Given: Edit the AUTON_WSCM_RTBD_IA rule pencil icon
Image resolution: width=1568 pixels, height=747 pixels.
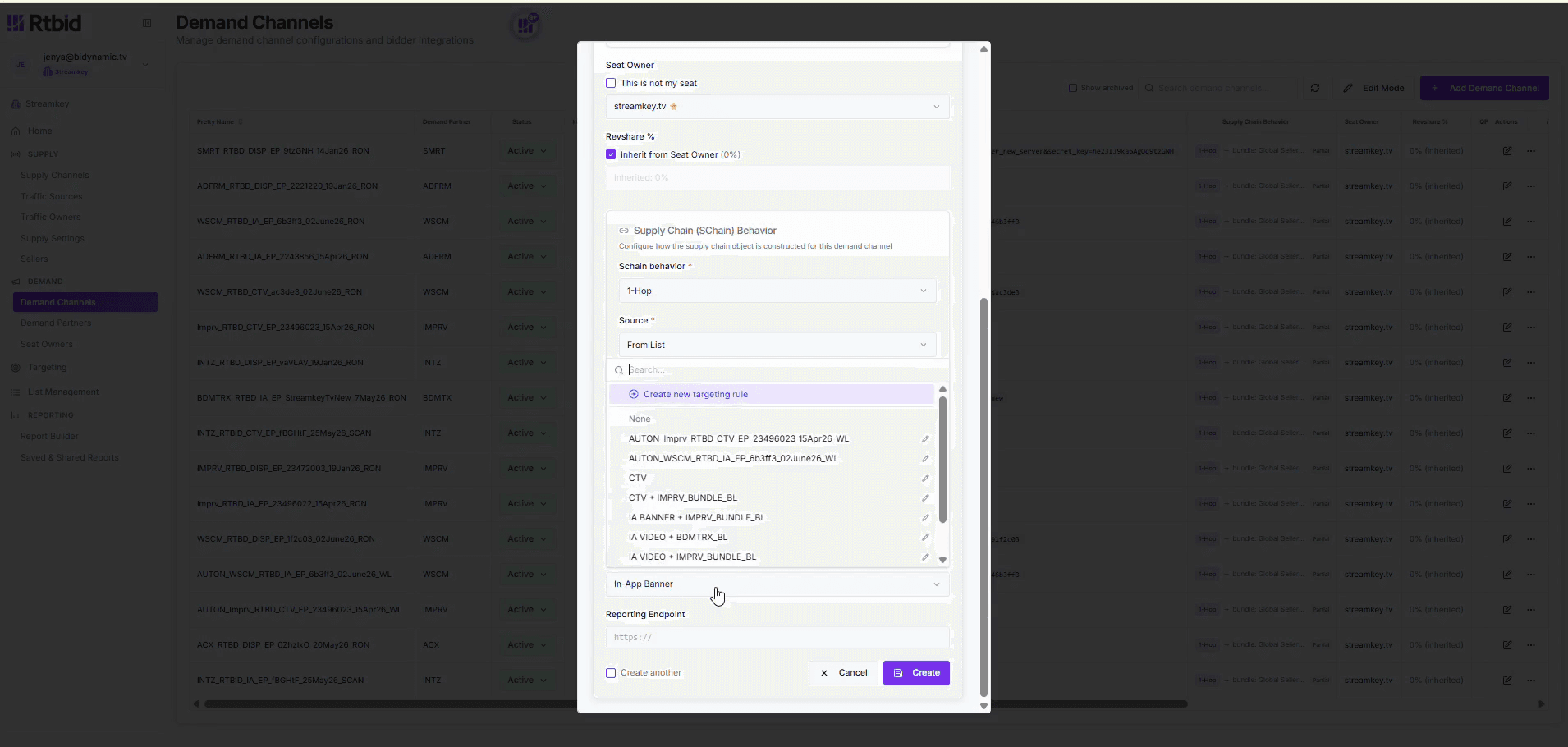Looking at the screenshot, I should 925,458.
